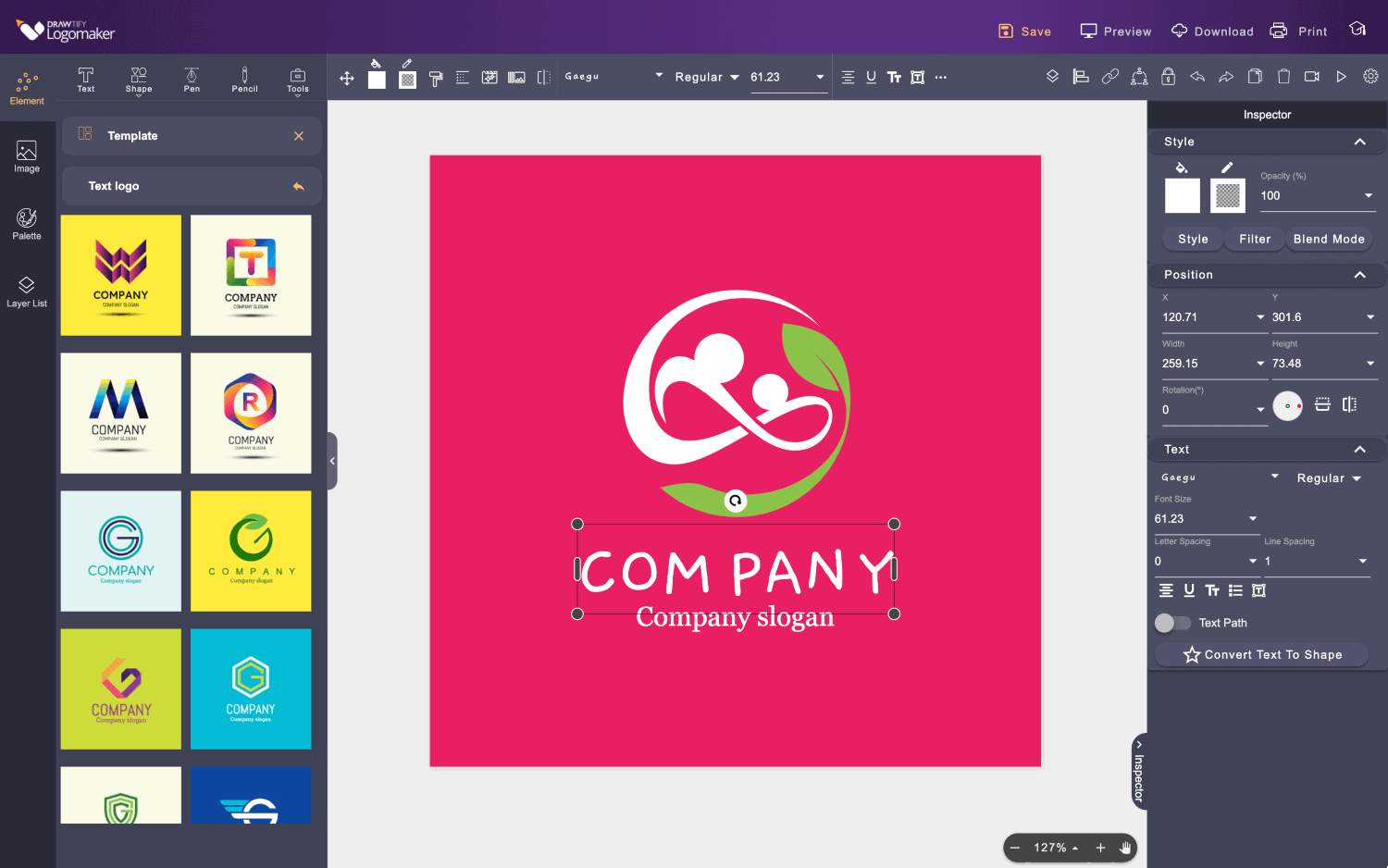The width and height of the screenshot is (1388, 868).
Task: Click the link chain icon in toolbar
Action: pos(1110,77)
